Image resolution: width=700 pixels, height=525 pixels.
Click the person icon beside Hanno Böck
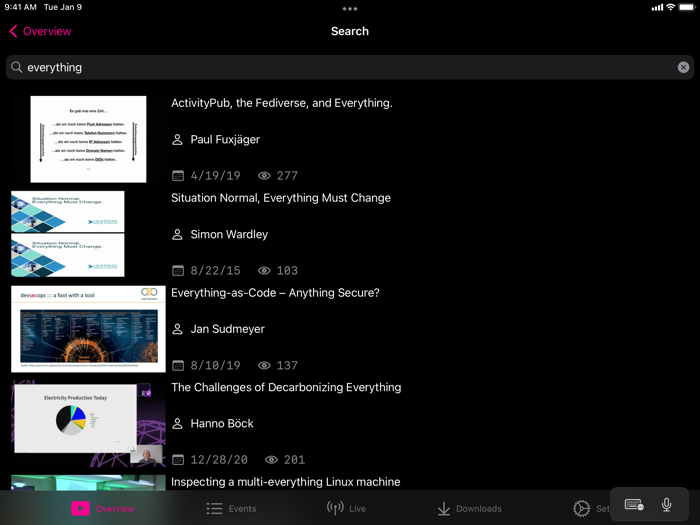click(177, 424)
